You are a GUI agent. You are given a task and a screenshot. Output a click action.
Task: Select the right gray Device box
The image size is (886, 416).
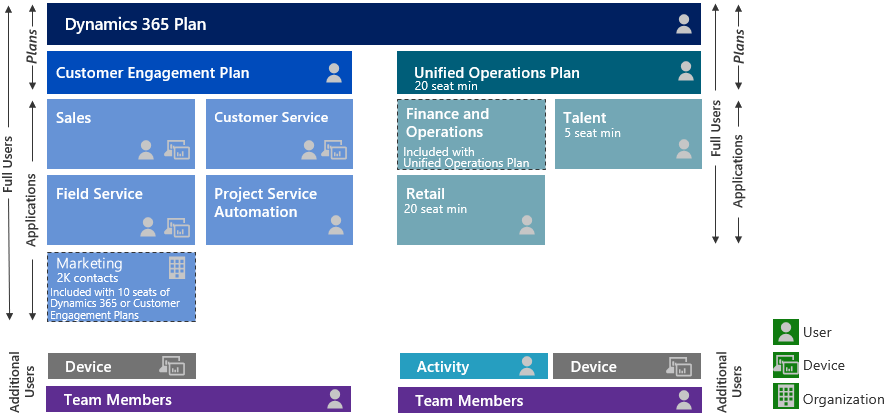pyautogui.click(x=627, y=366)
